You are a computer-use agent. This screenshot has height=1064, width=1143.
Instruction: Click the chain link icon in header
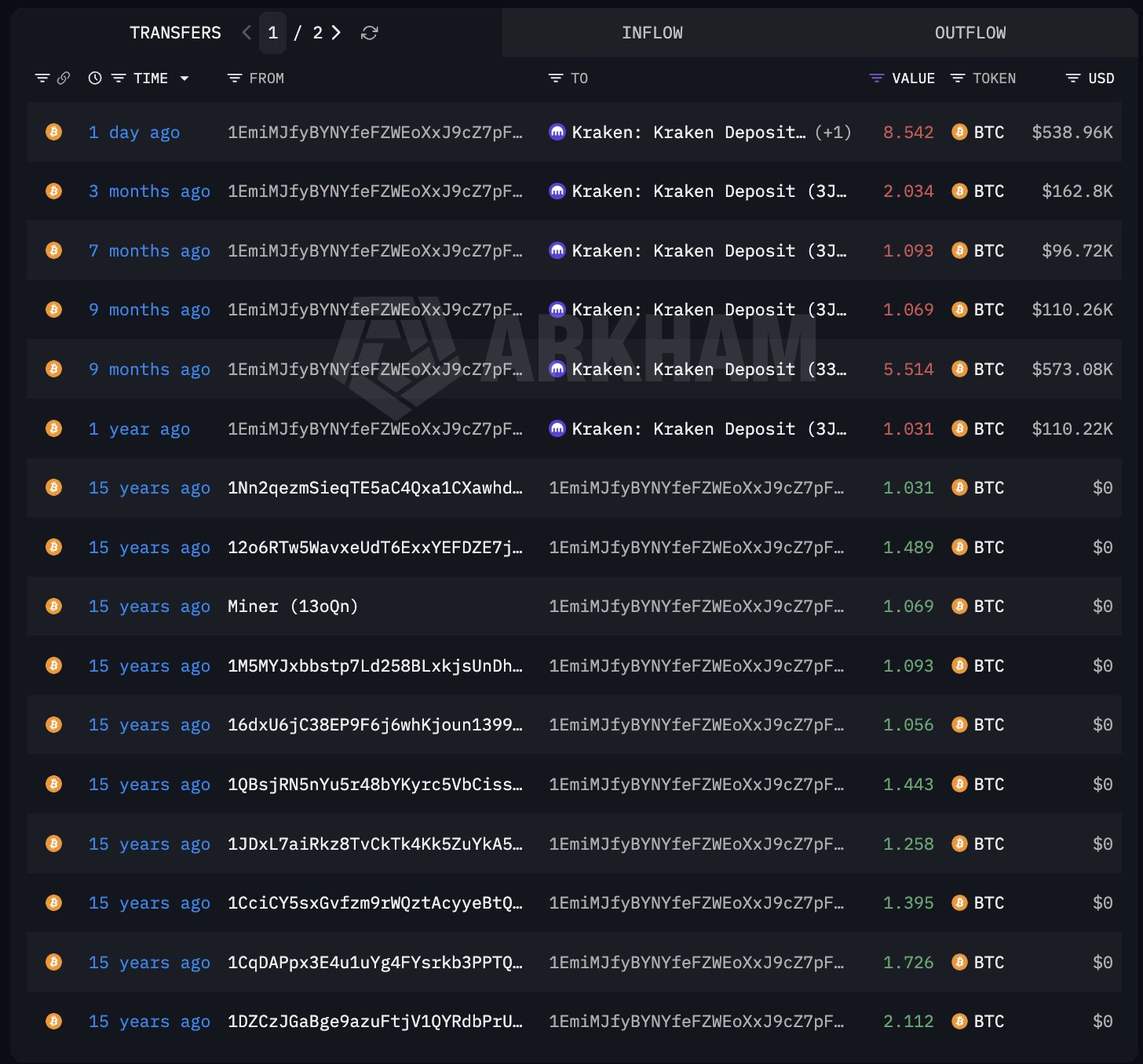(x=64, y=78)
